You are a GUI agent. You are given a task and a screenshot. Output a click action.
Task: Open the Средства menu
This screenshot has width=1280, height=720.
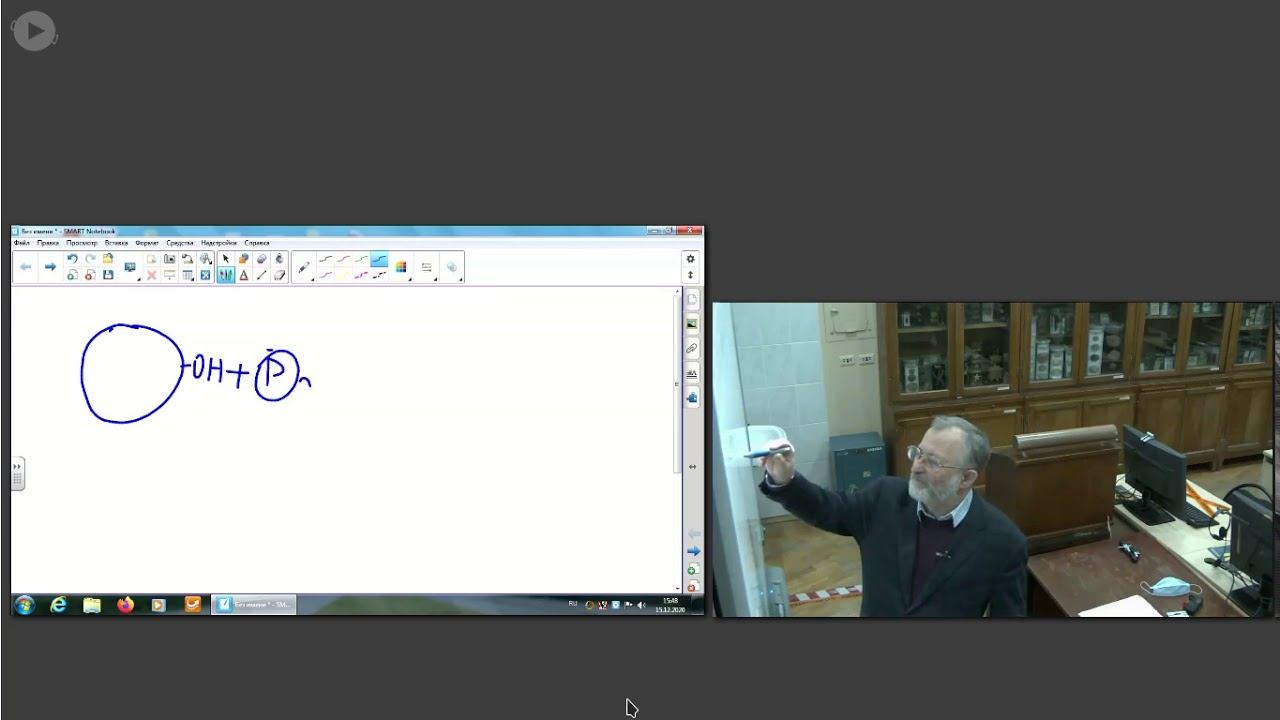[180, 243]
